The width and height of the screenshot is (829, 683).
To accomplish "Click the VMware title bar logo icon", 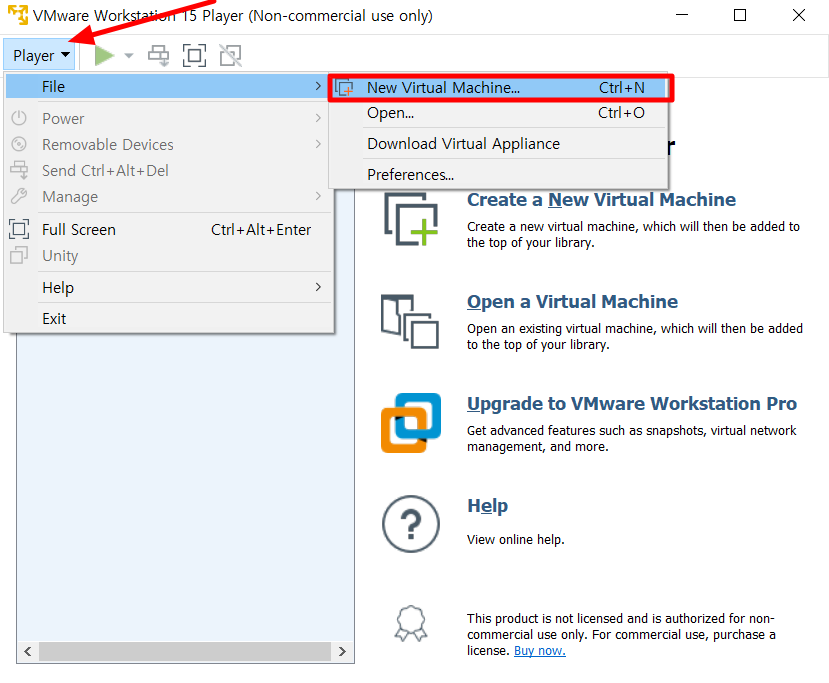I will [x=17, y=15].
